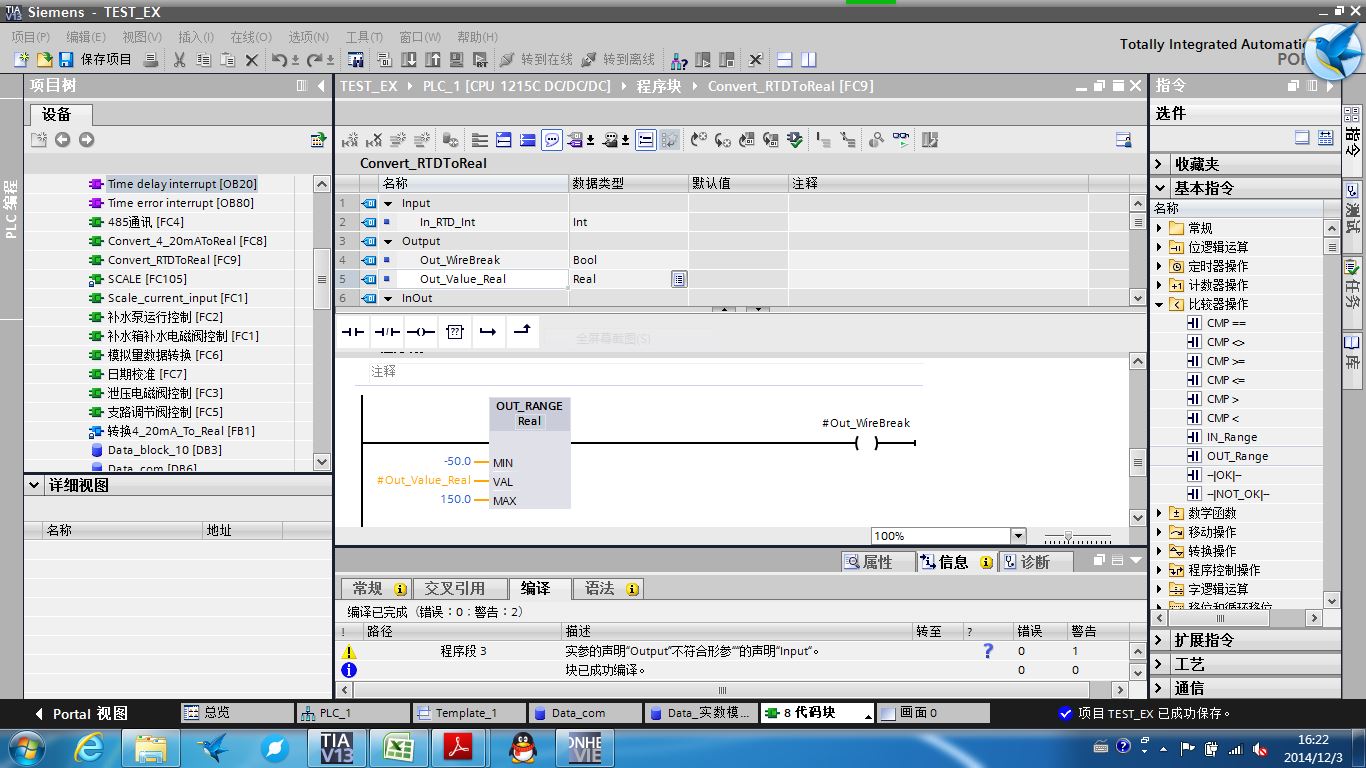Image resolution: width=1366 pixels, height=768 pixels.
Task: Toggle network comments display in editor toolbar
Action: click(552, 140)
